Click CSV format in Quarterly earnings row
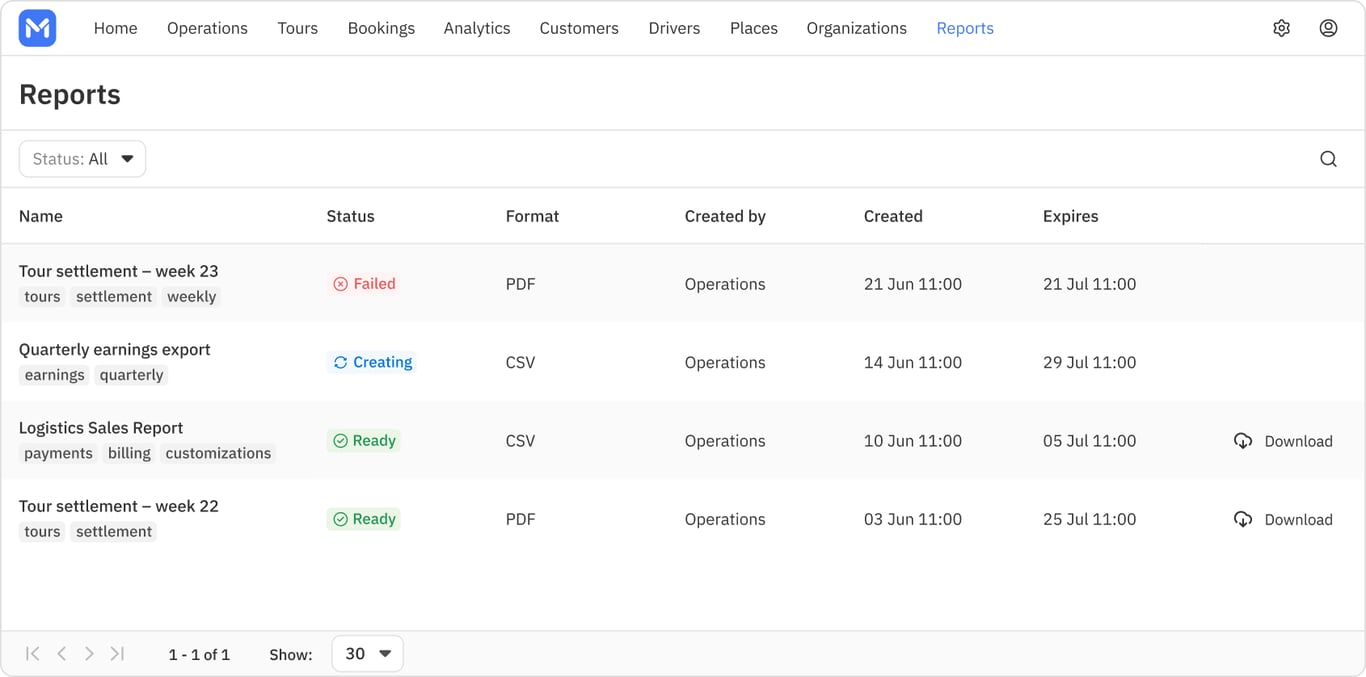Viewport: 1366px width, 677px height. point(520,362)
